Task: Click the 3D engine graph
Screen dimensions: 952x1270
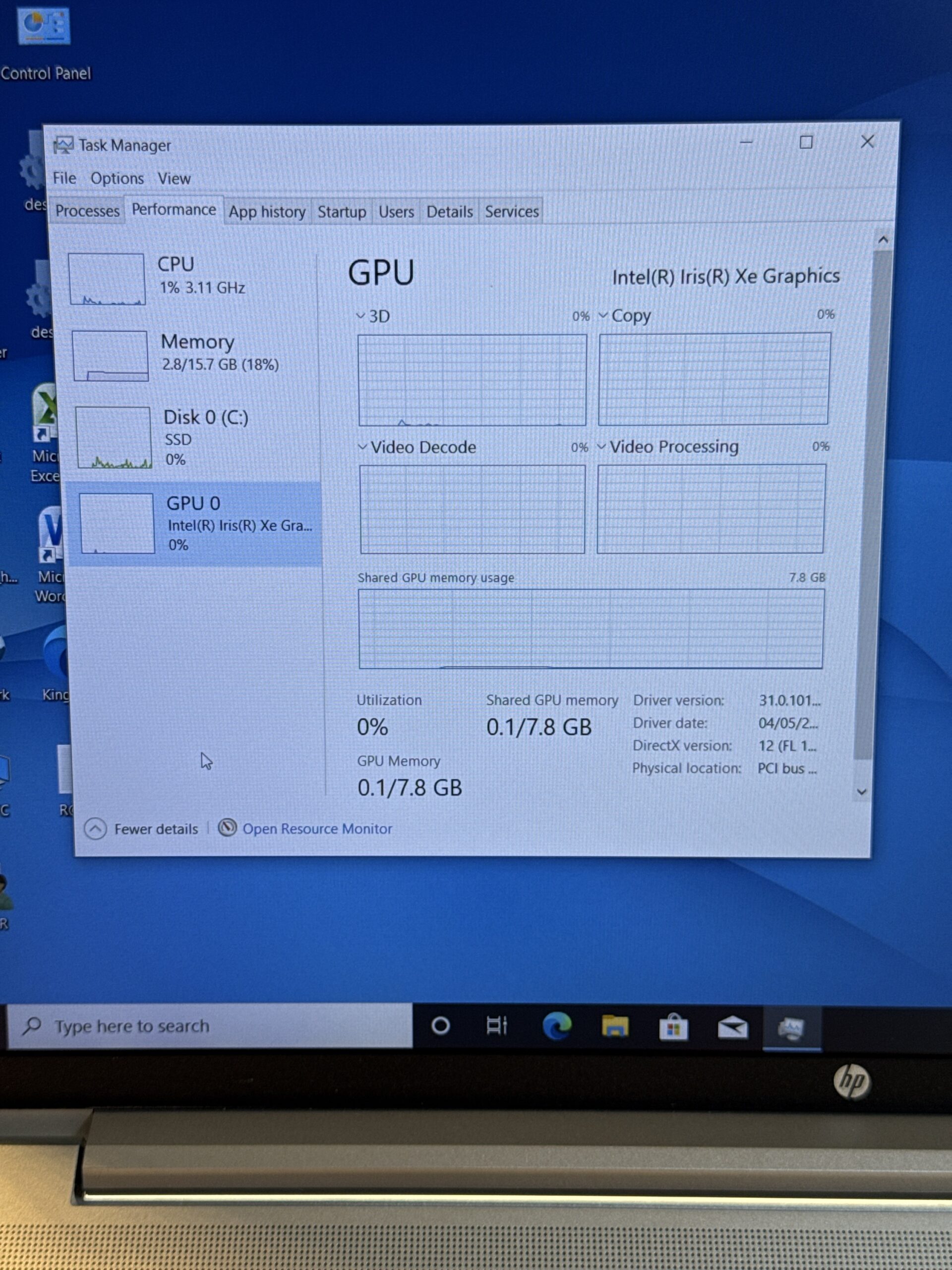Action: (x=472, y=380)
